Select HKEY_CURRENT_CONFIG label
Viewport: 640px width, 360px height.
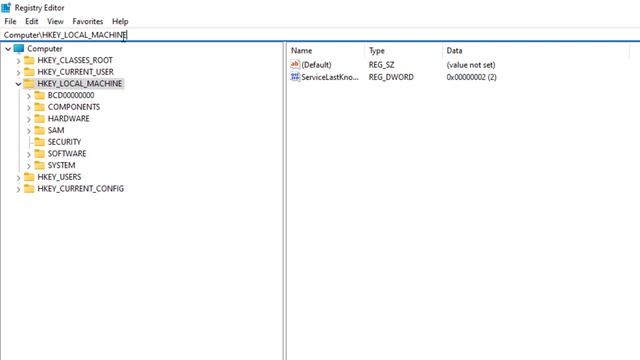pyautogui.click(x=80, y=189)
